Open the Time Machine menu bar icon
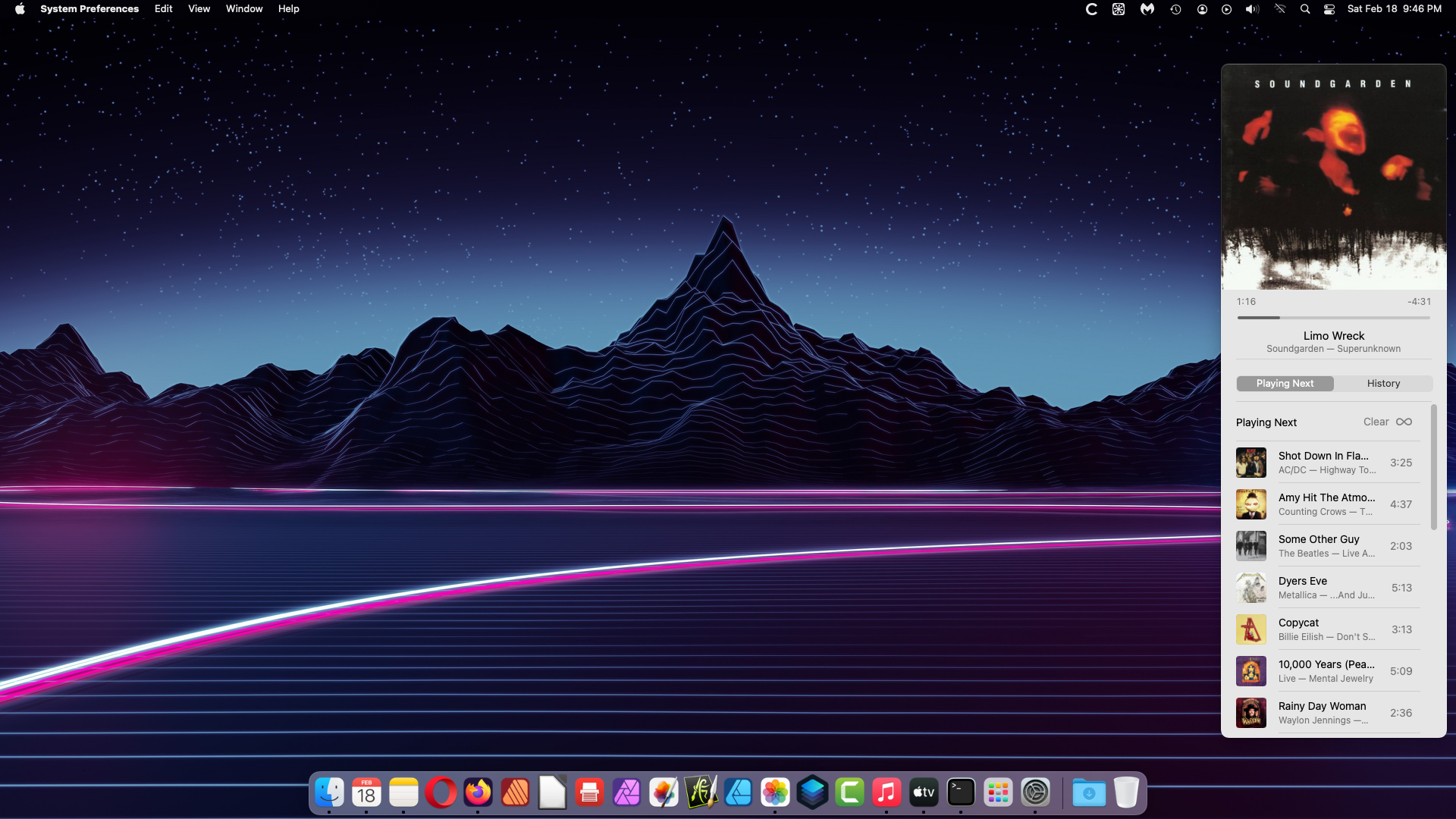1456x819 pixels. (1175, 9)
